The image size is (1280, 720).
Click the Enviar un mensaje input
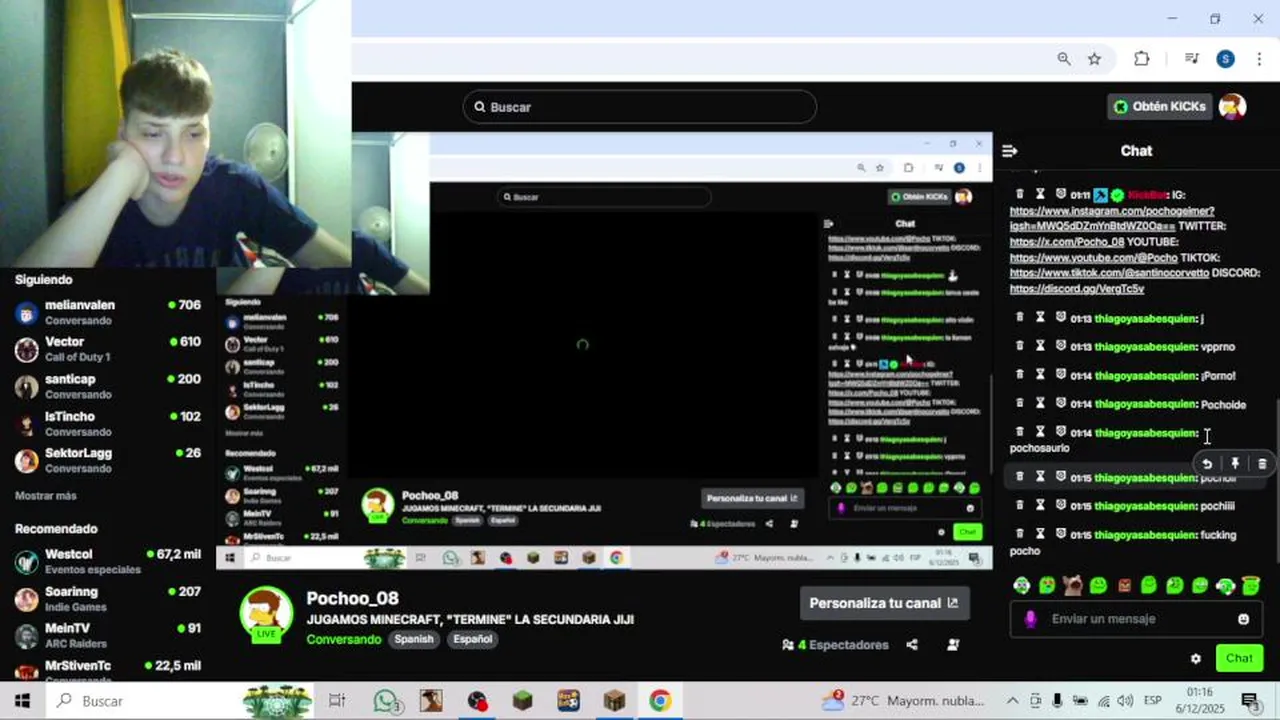pyautogui.click(x=1135, y=619)
